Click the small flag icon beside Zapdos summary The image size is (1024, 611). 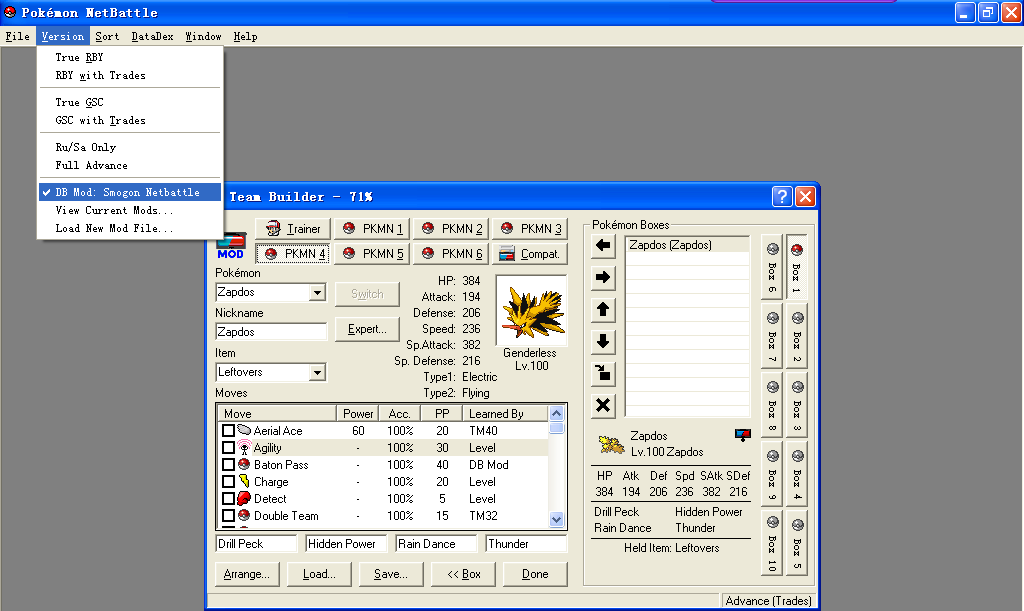click(x=743, y=435)
